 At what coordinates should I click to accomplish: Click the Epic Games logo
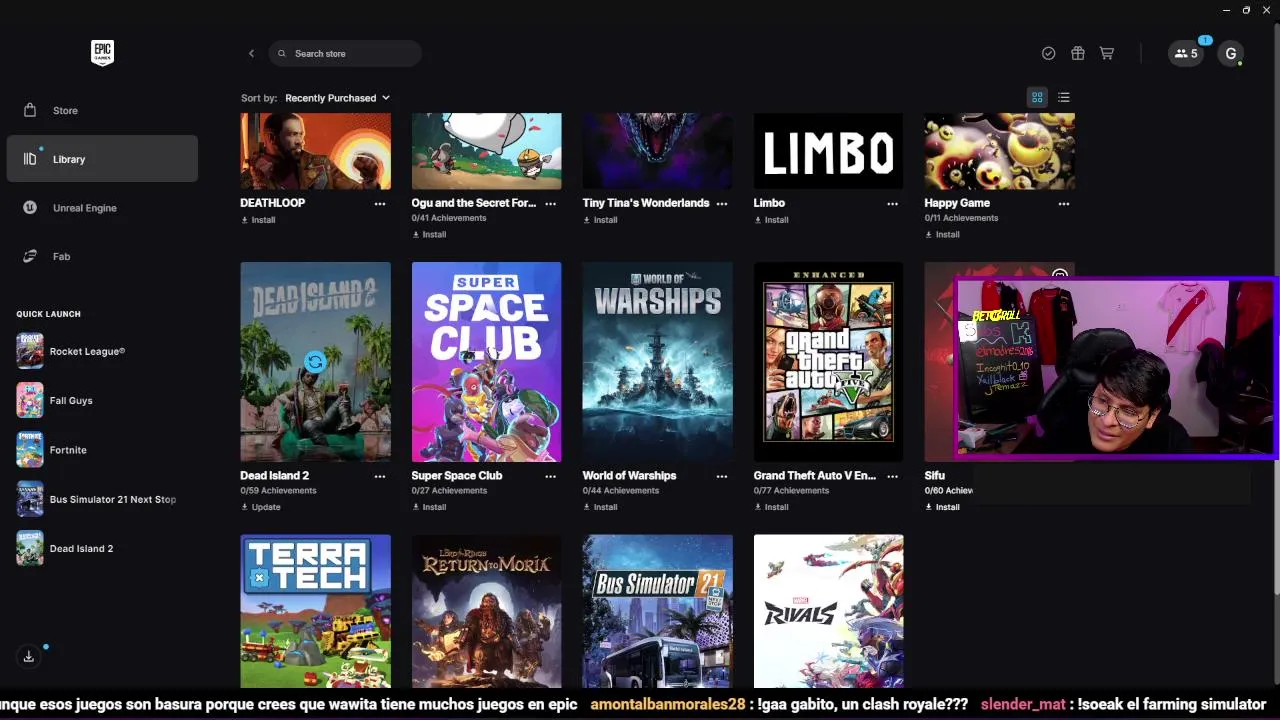tap(102, 53)
